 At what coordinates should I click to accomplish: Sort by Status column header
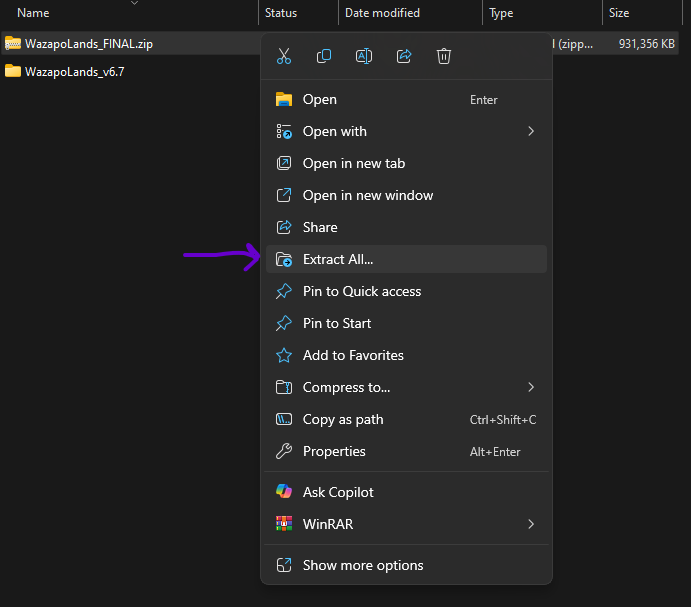click(x=281, y=13)
